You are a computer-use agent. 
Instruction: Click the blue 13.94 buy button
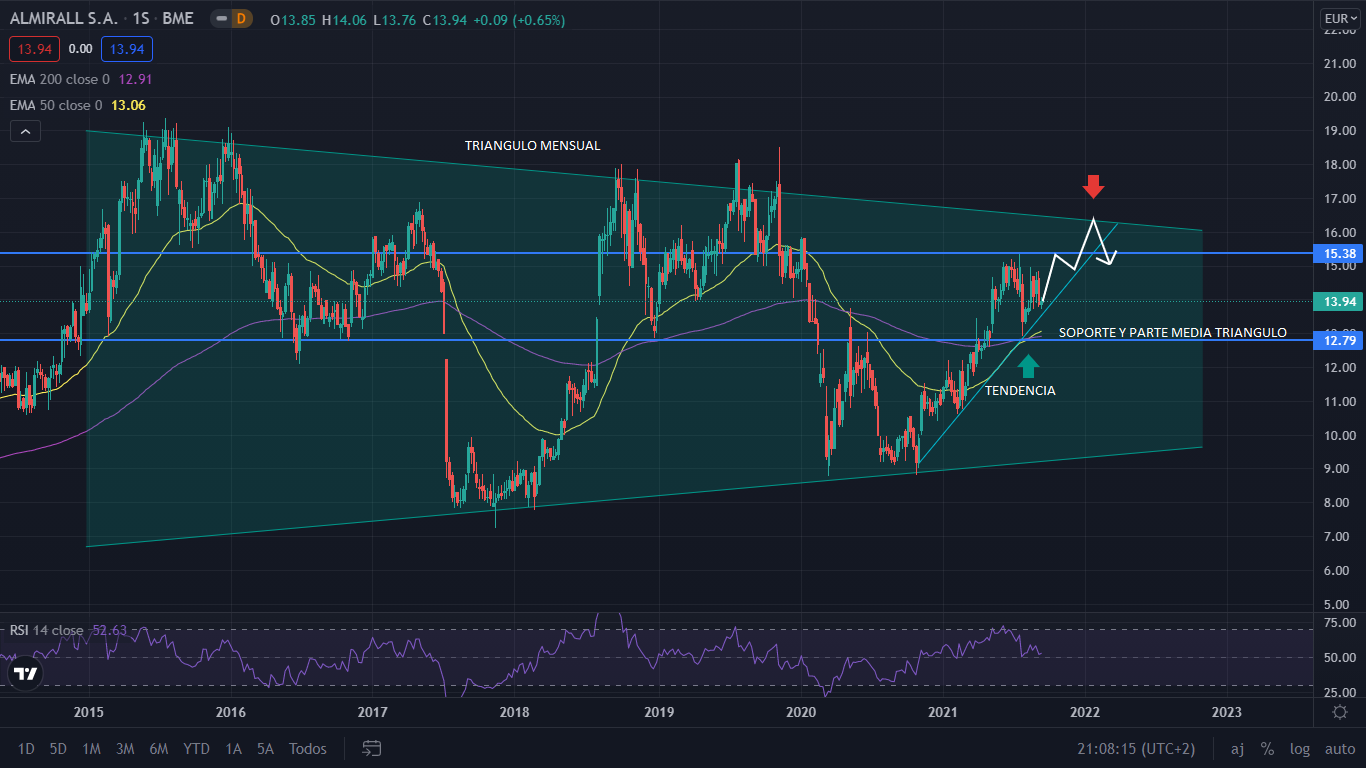click(126, 49)
